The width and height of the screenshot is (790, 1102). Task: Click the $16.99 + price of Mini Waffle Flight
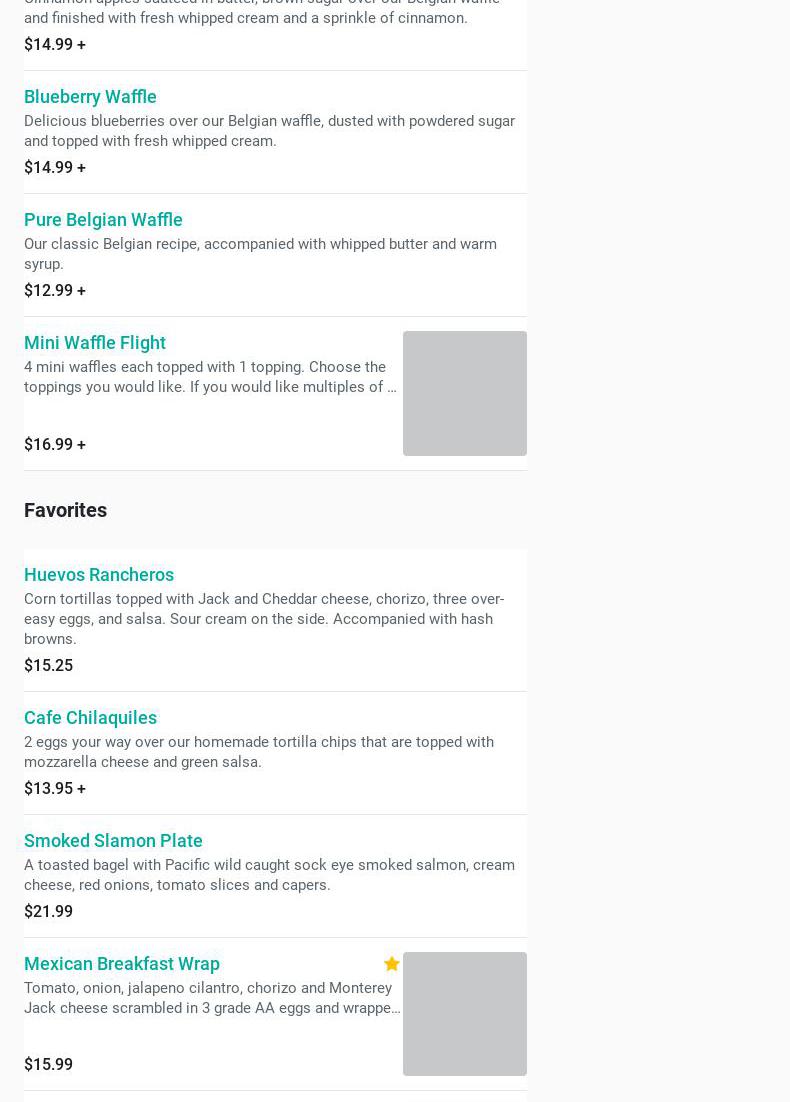tap(55, 444)
